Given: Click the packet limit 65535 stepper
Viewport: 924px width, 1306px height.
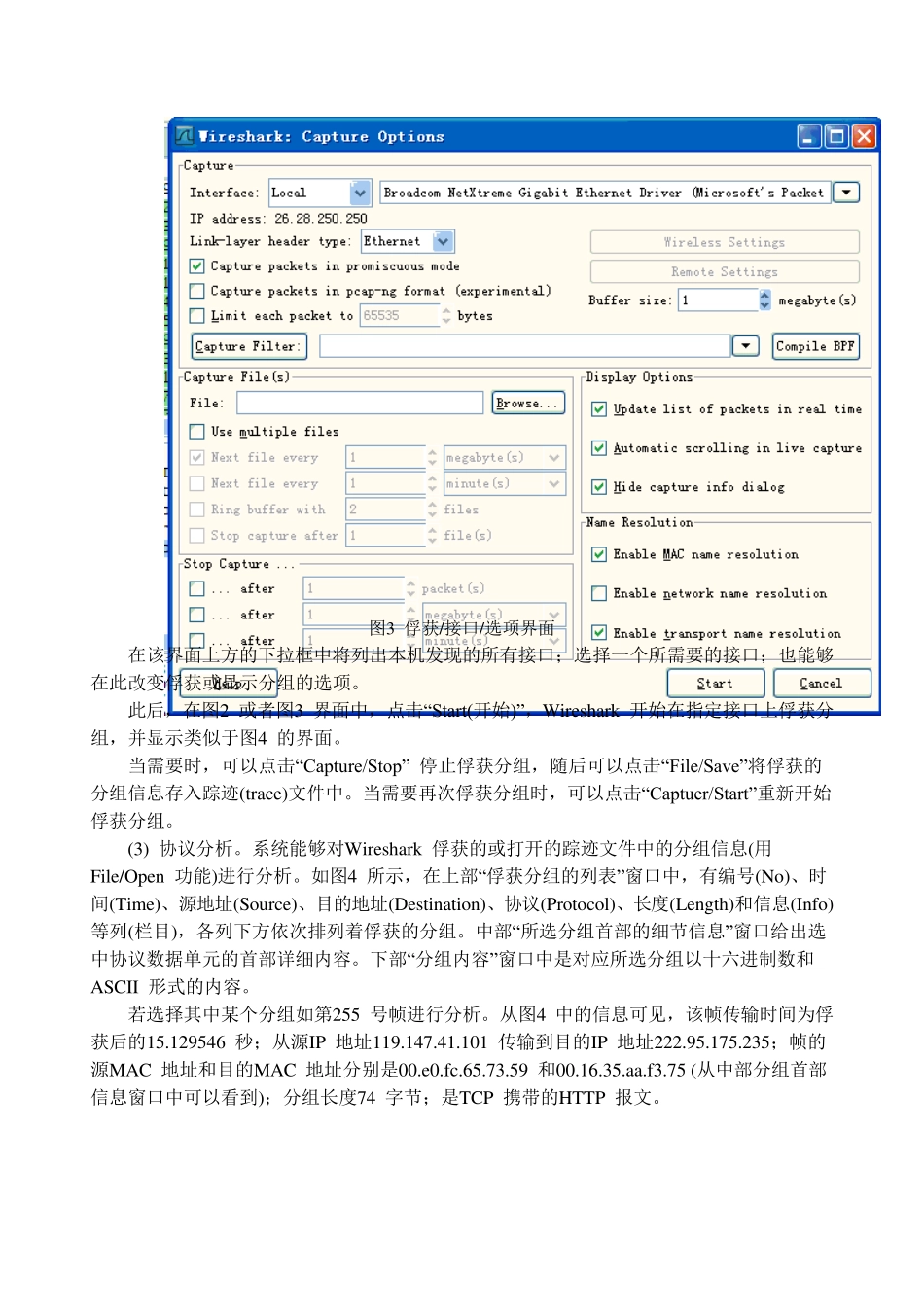Looking at the screenshot, I should [x=446, y=316].
